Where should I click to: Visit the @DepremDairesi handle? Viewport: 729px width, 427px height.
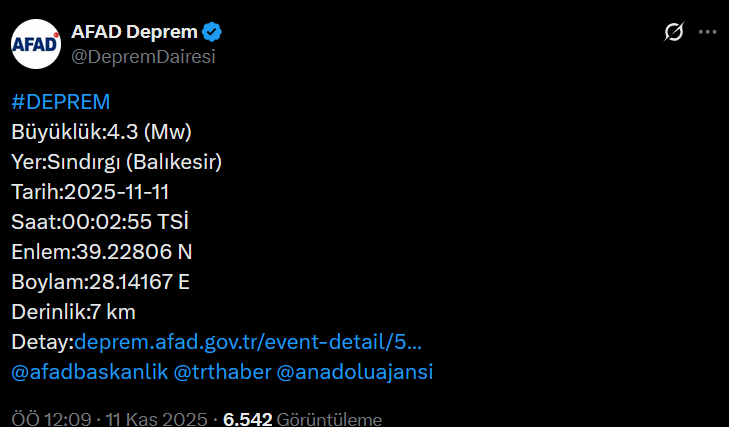143,57
